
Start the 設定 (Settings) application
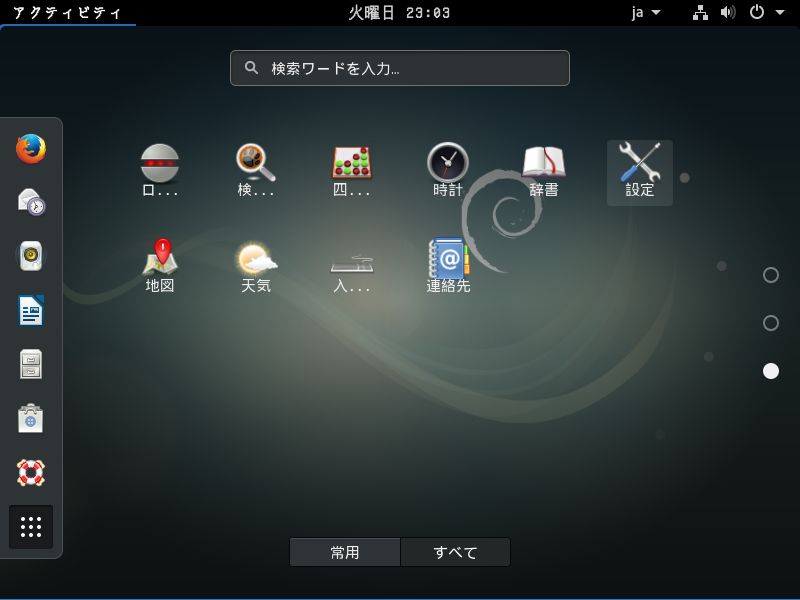pyautogui.click(x=639, y=162)
